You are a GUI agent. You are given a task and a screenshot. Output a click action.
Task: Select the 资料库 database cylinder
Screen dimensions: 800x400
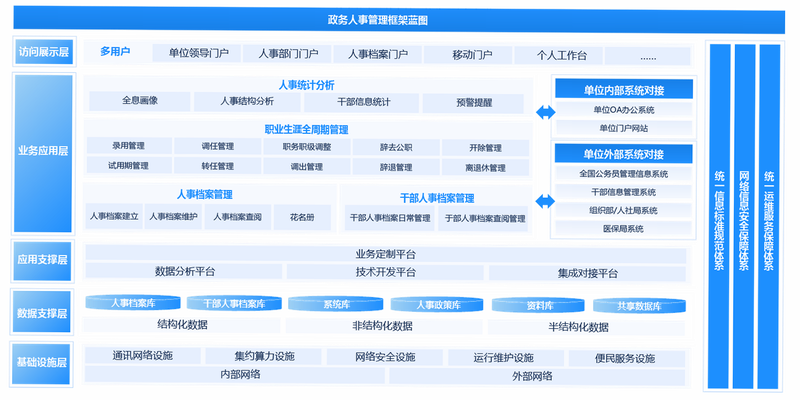[539, 305]
